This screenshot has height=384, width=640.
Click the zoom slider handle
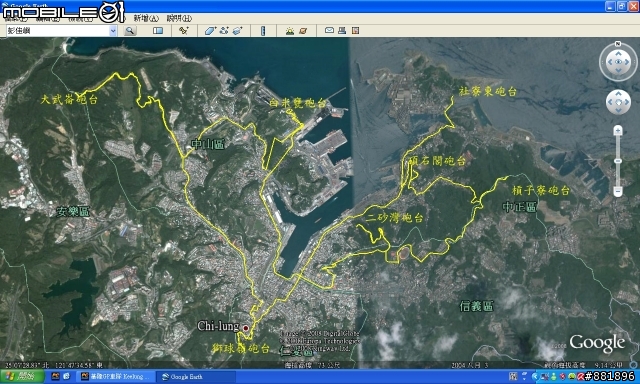coord(618,161)
